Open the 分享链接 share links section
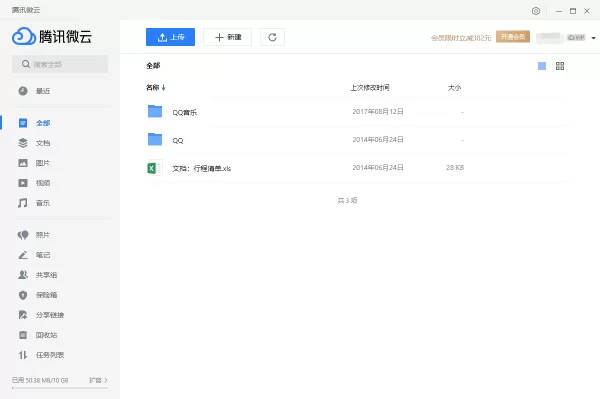Image resolution: width=600 pixels, height=399 pixels. coord(41,315)
